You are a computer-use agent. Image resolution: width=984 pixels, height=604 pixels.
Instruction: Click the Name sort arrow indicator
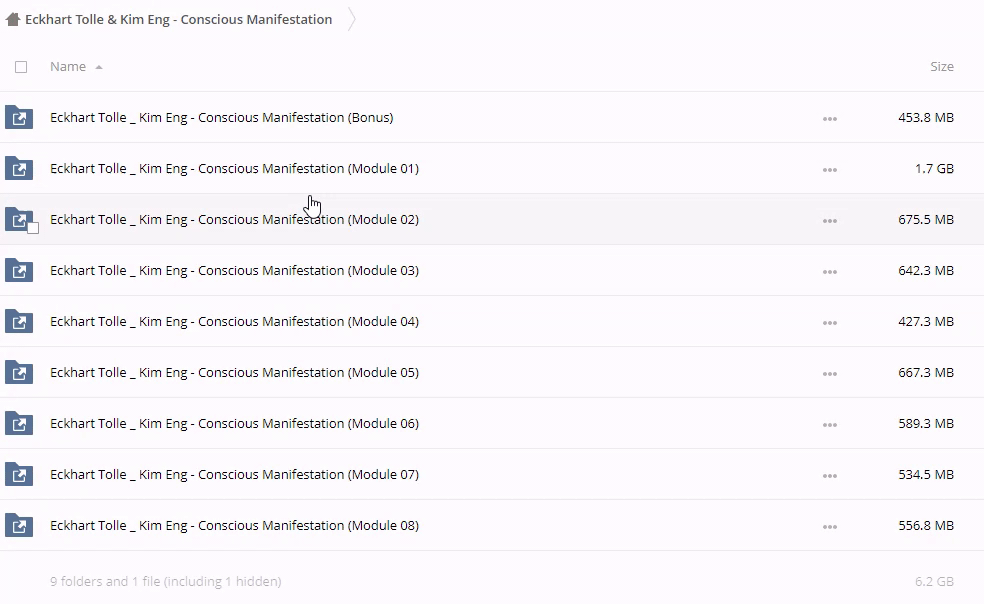pyautogui.click(x=99, y=67)
